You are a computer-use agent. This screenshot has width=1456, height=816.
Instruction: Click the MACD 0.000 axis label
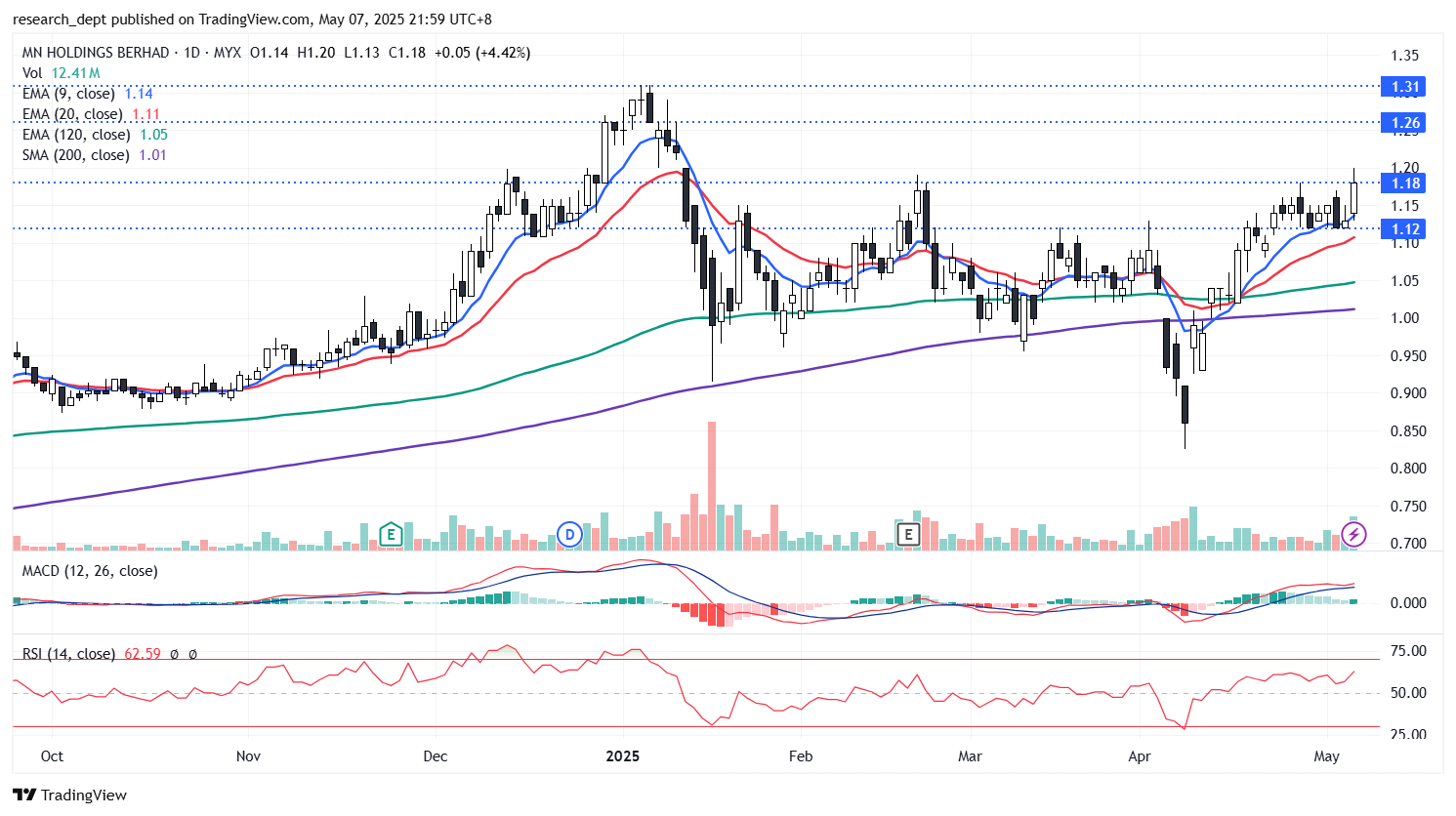(x=1408, y=603)
